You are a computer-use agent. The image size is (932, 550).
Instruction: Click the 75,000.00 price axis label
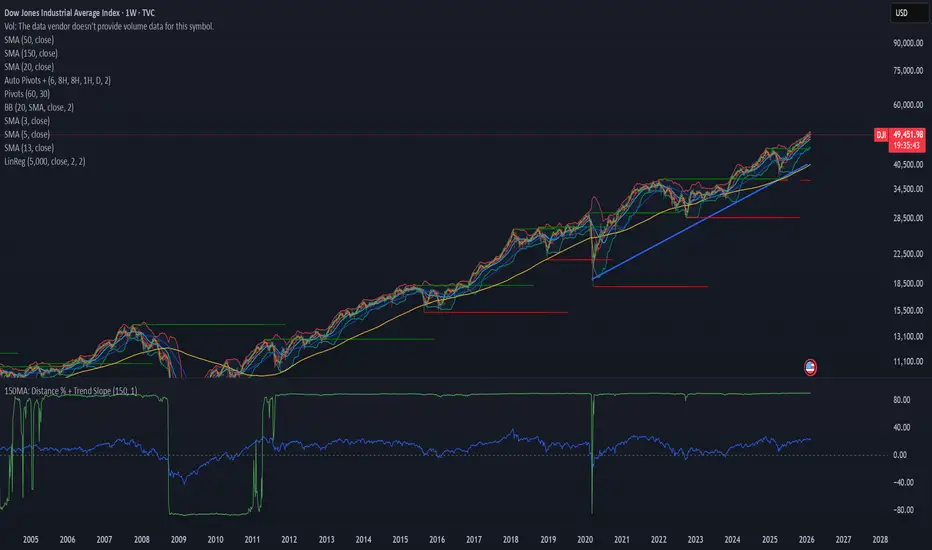[x=908, y=70]
